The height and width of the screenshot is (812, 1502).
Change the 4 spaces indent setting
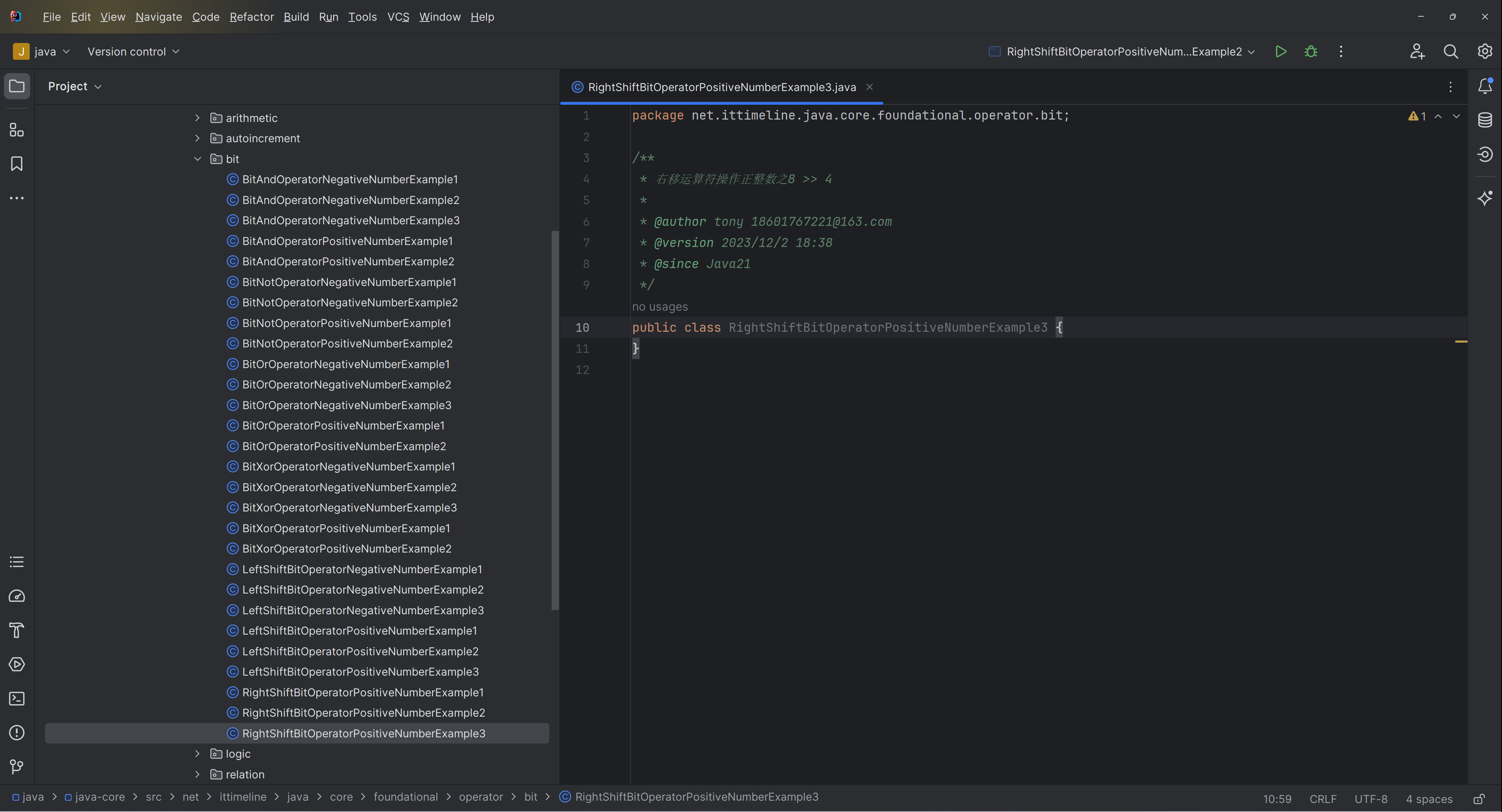tap(1429, 799)
